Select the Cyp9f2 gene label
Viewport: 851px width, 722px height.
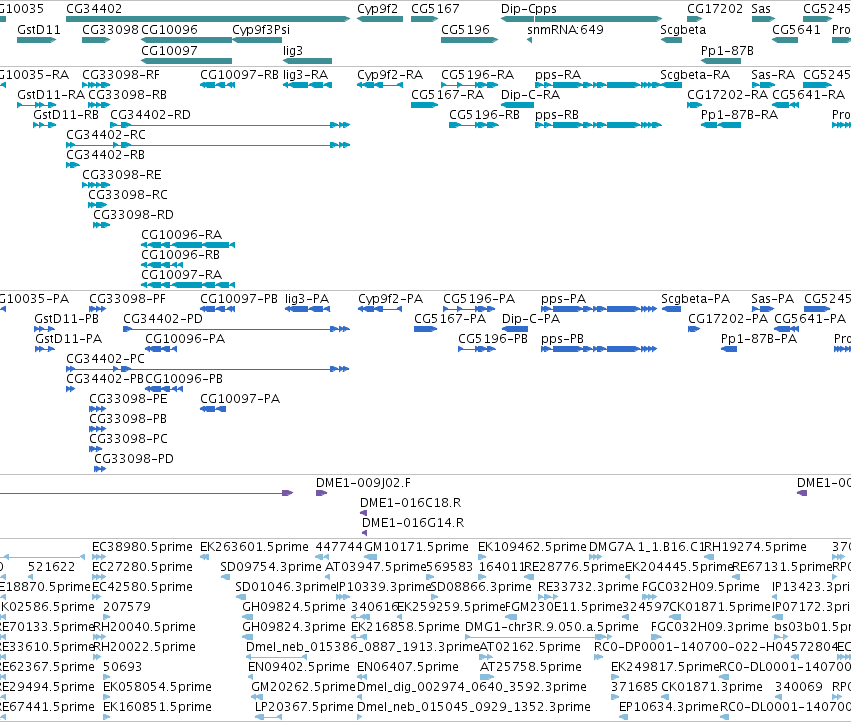[377, 9]
